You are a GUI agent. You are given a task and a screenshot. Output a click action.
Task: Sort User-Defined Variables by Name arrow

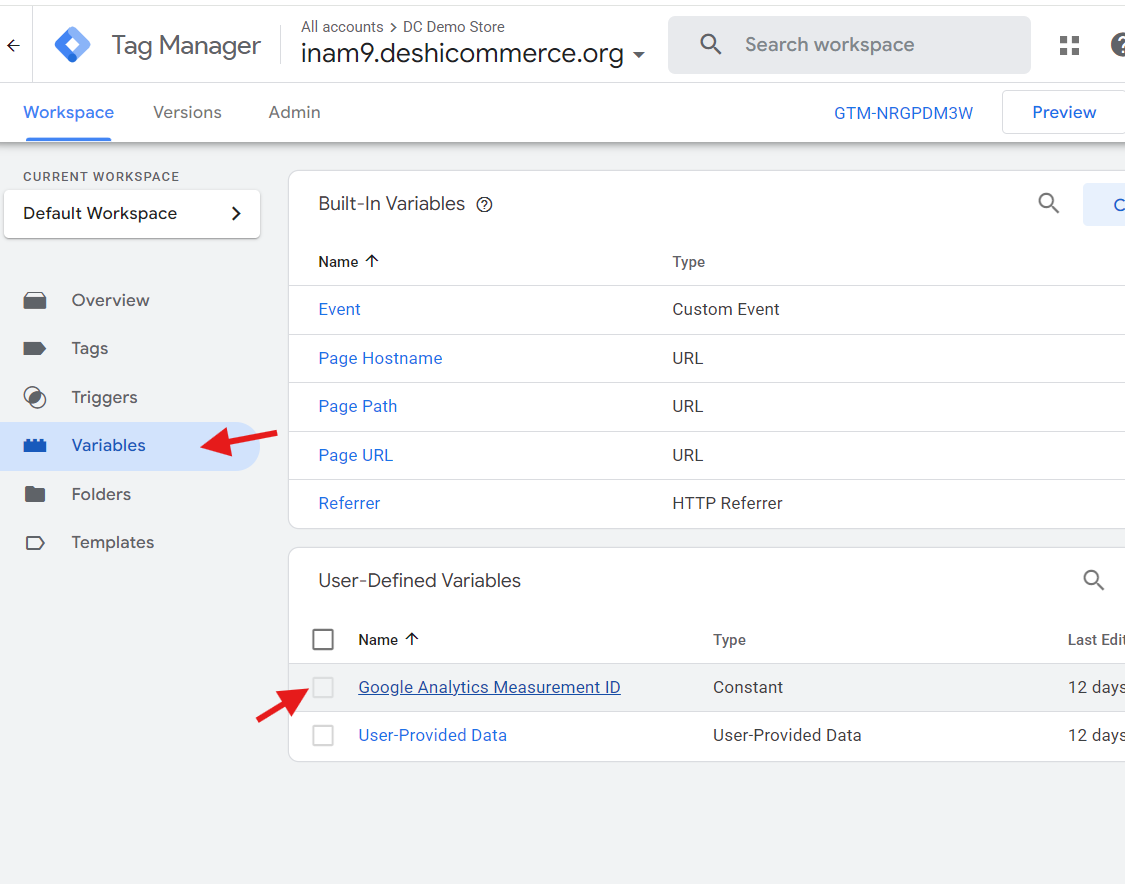pyautogui.click(x=412, y=639)
